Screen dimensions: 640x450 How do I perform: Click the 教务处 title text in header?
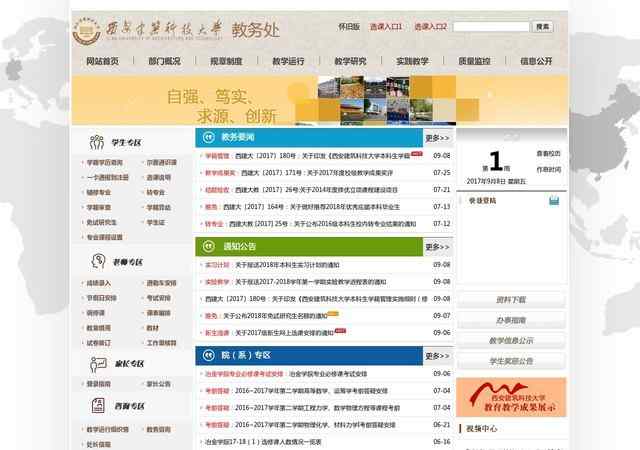click(x=256, y=31)
